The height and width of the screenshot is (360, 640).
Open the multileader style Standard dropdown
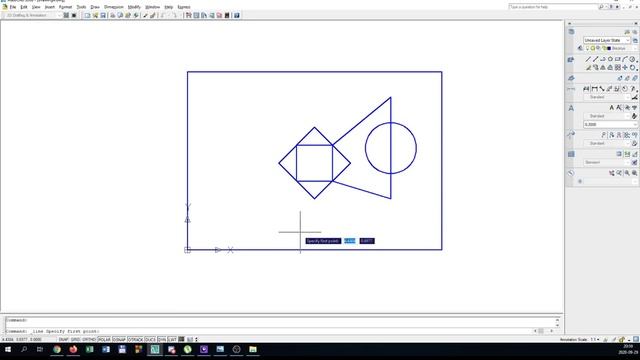pos(607,143)
